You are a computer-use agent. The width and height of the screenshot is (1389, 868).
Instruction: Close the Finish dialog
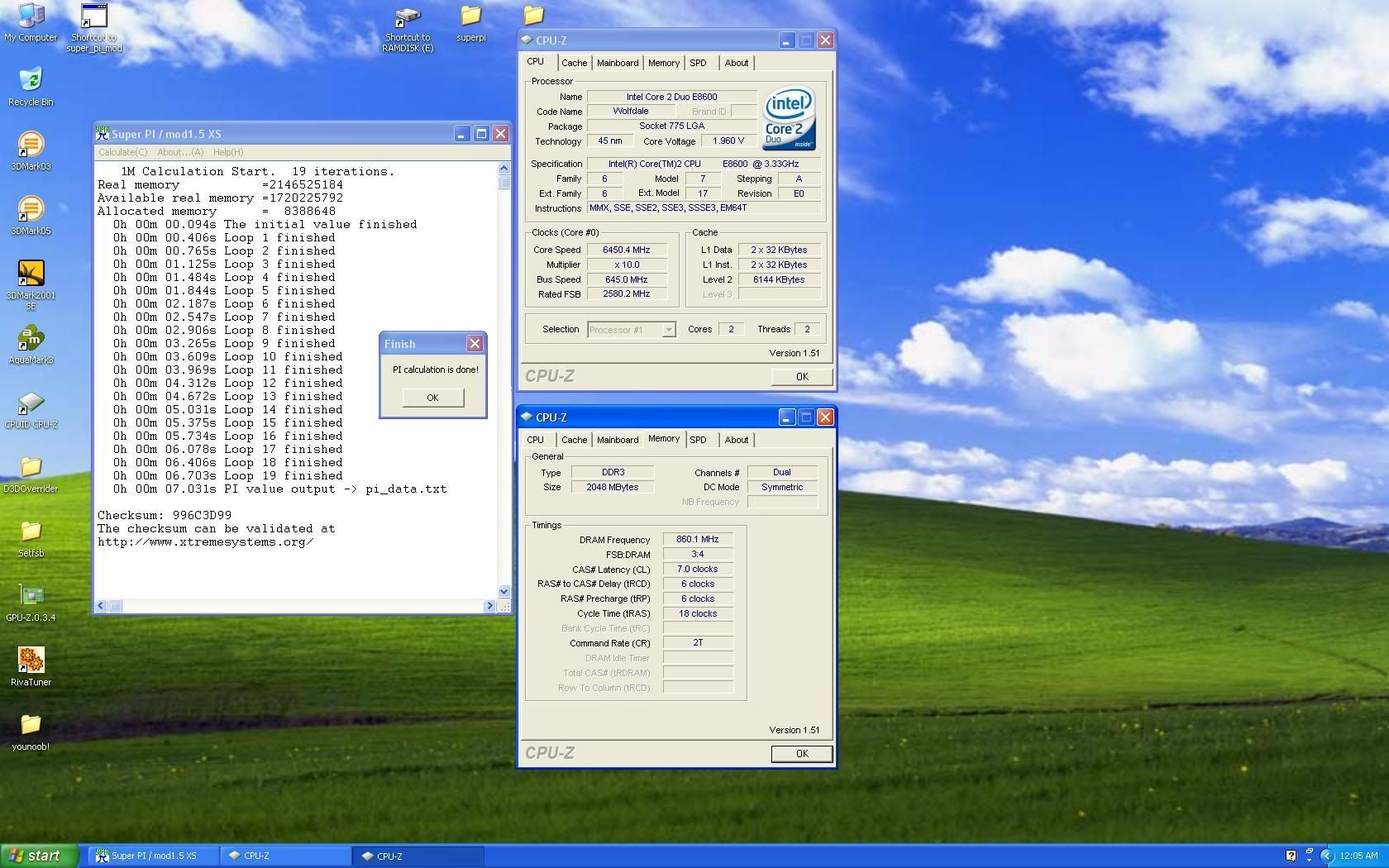point(475,343)
